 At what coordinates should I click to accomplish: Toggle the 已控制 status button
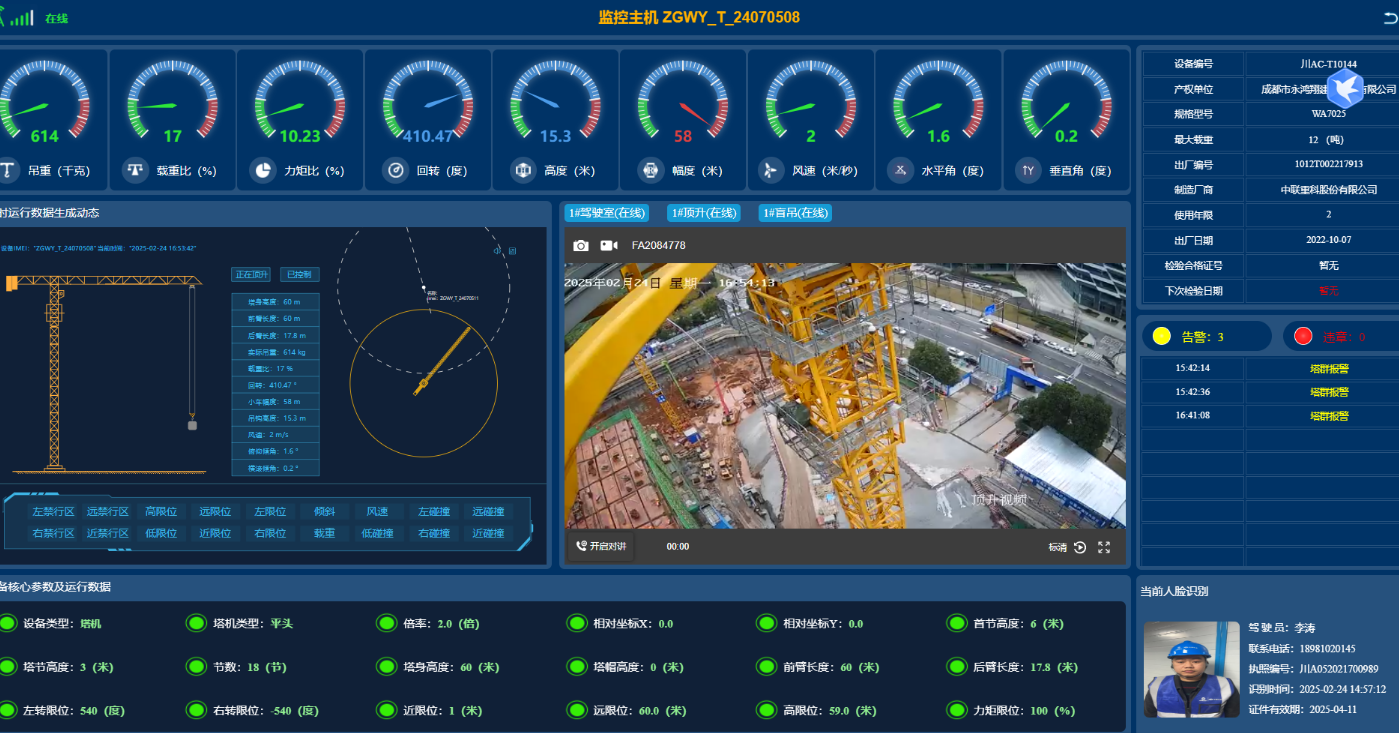(x=299, y=274)
